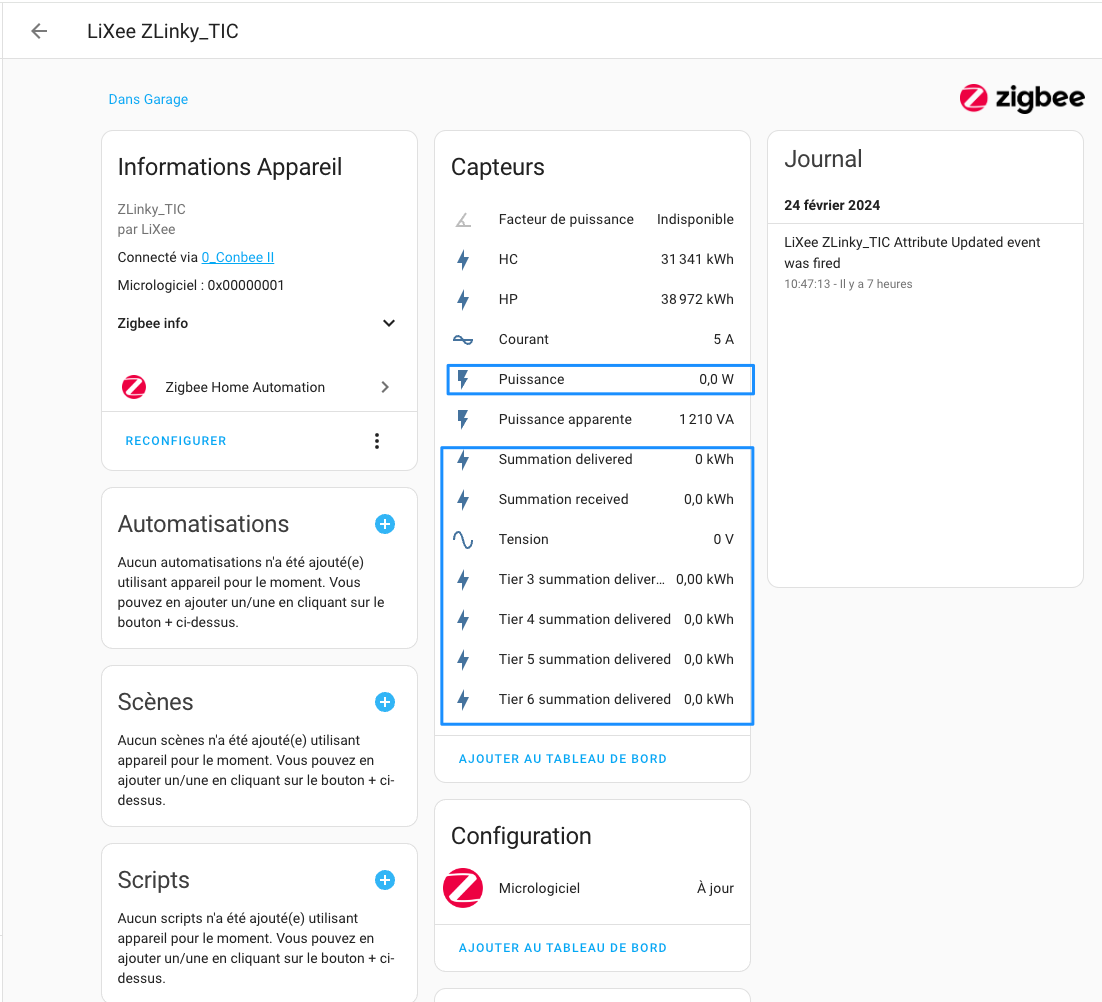Click the Puissance power icon
The height and width of the screenshot is (1002, 1102).
(x=463, y=380)
